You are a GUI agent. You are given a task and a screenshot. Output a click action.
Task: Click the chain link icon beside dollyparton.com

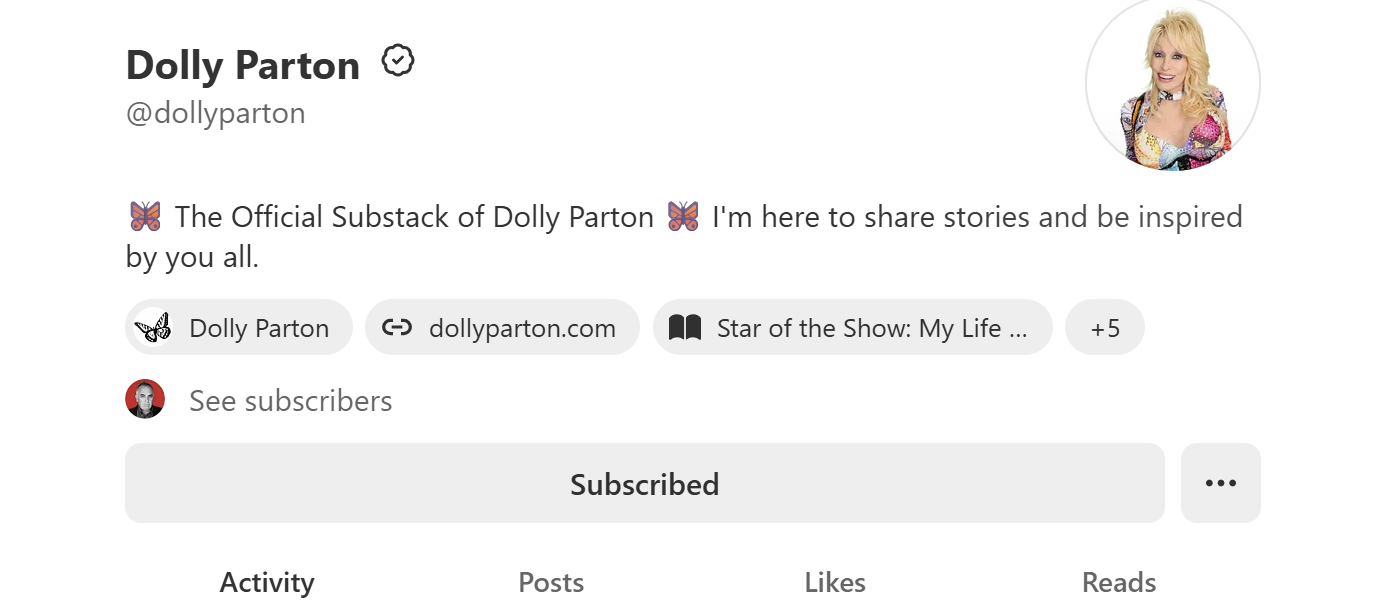click(397, 328)
